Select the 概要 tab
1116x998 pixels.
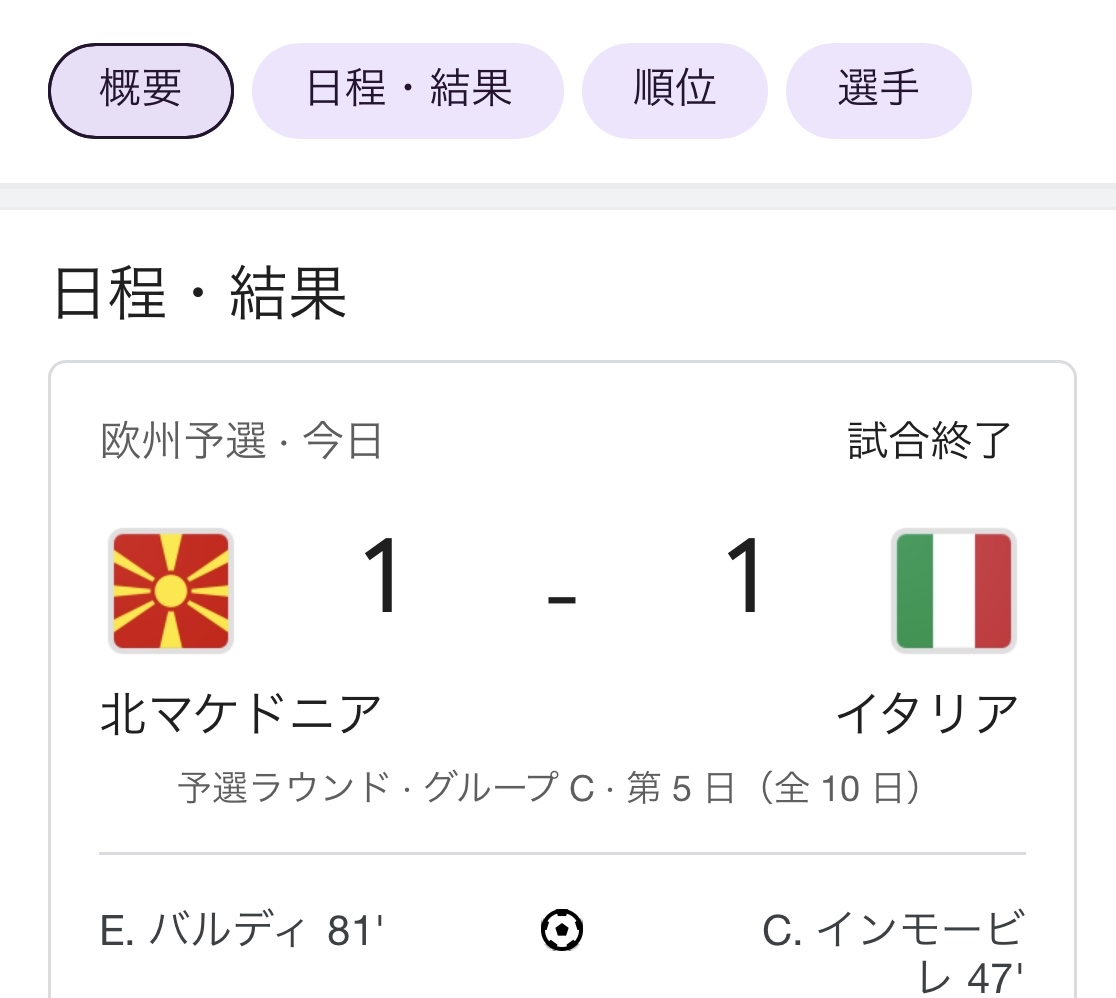click(x=141, y=91)
